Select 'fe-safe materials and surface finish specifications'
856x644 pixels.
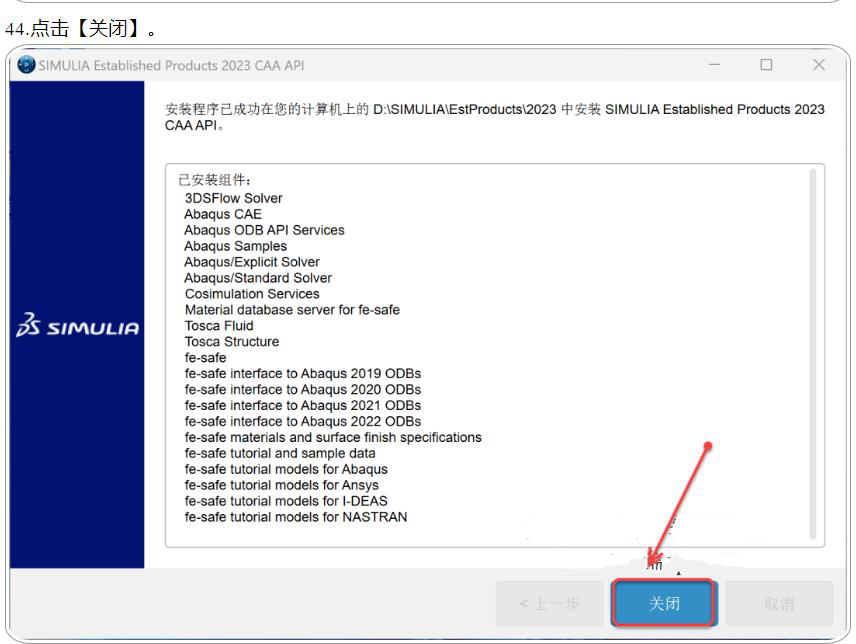[x=333, y=437]
